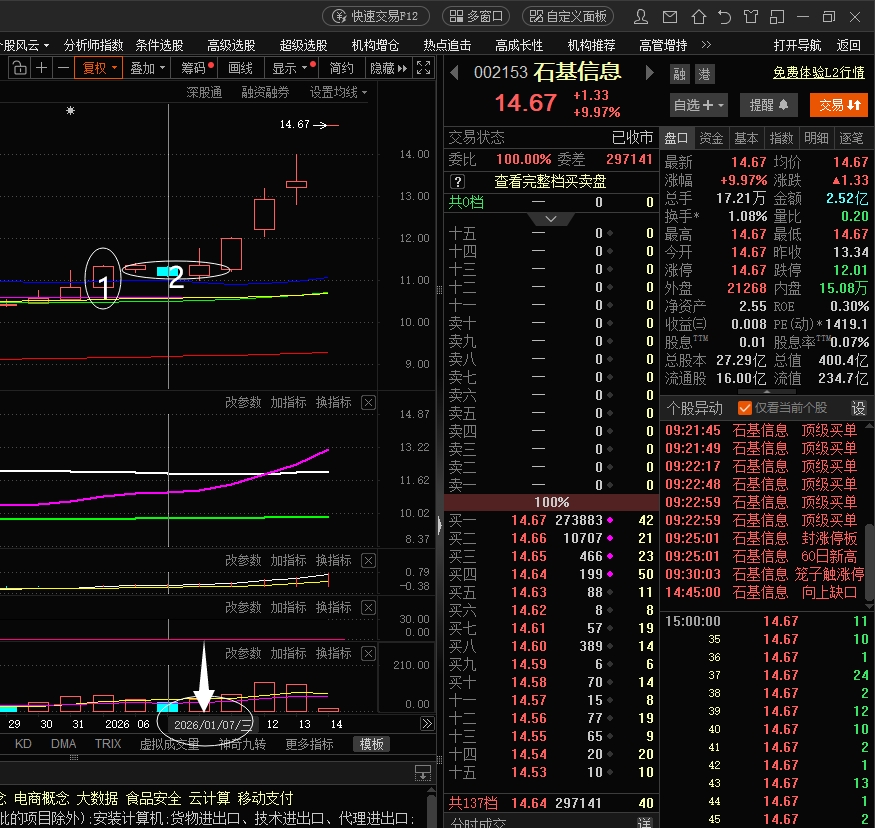Click the download panel icon above the info text
Viewport: 875px width, 828px height.
coord(422,773)
